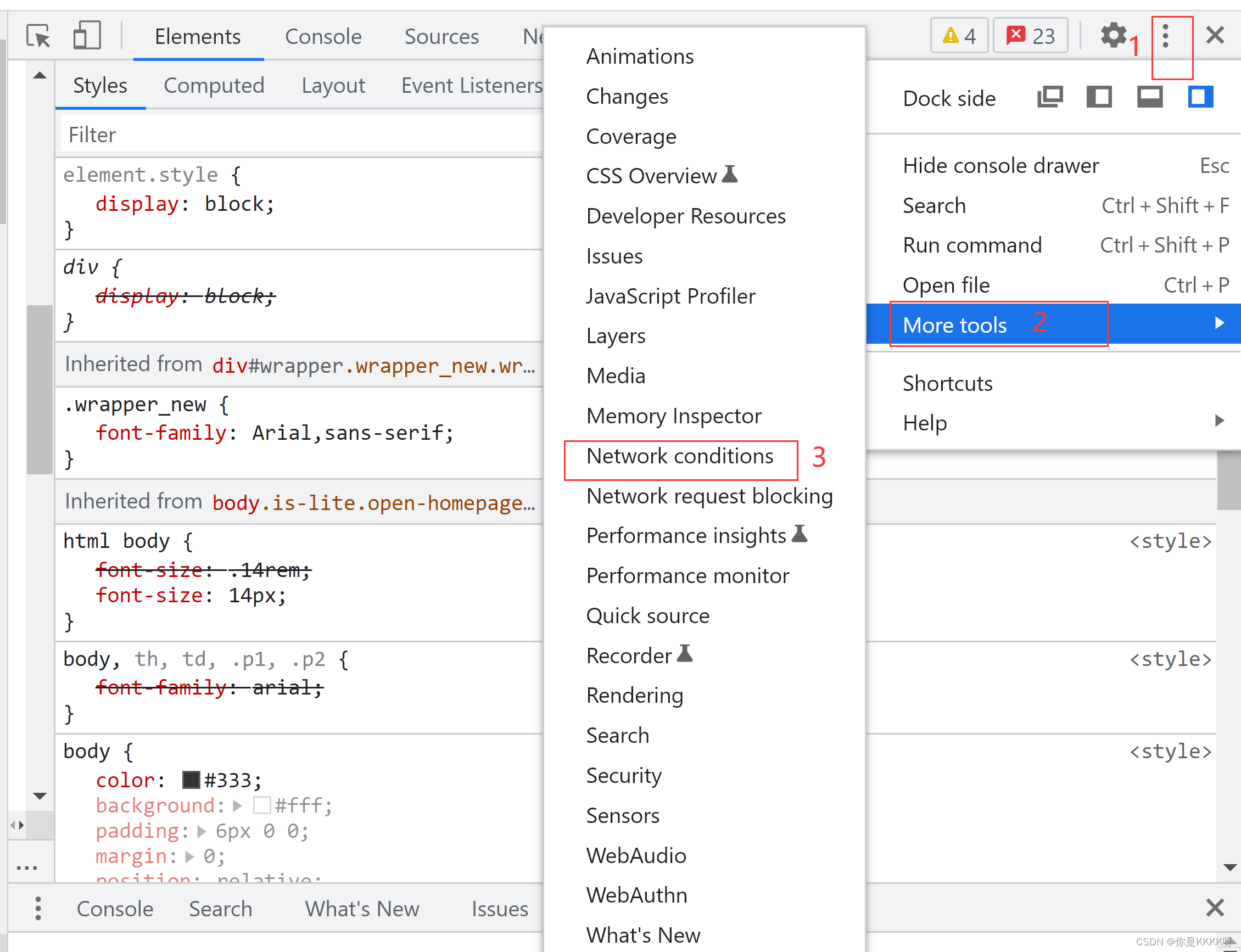Select the Shortcuts menu entry

point(947,384)
